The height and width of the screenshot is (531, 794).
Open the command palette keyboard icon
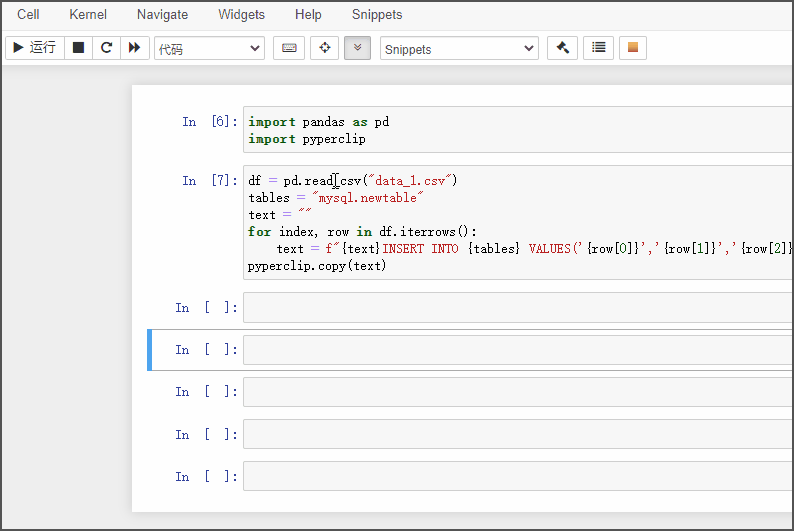click(x=289, y=48)
